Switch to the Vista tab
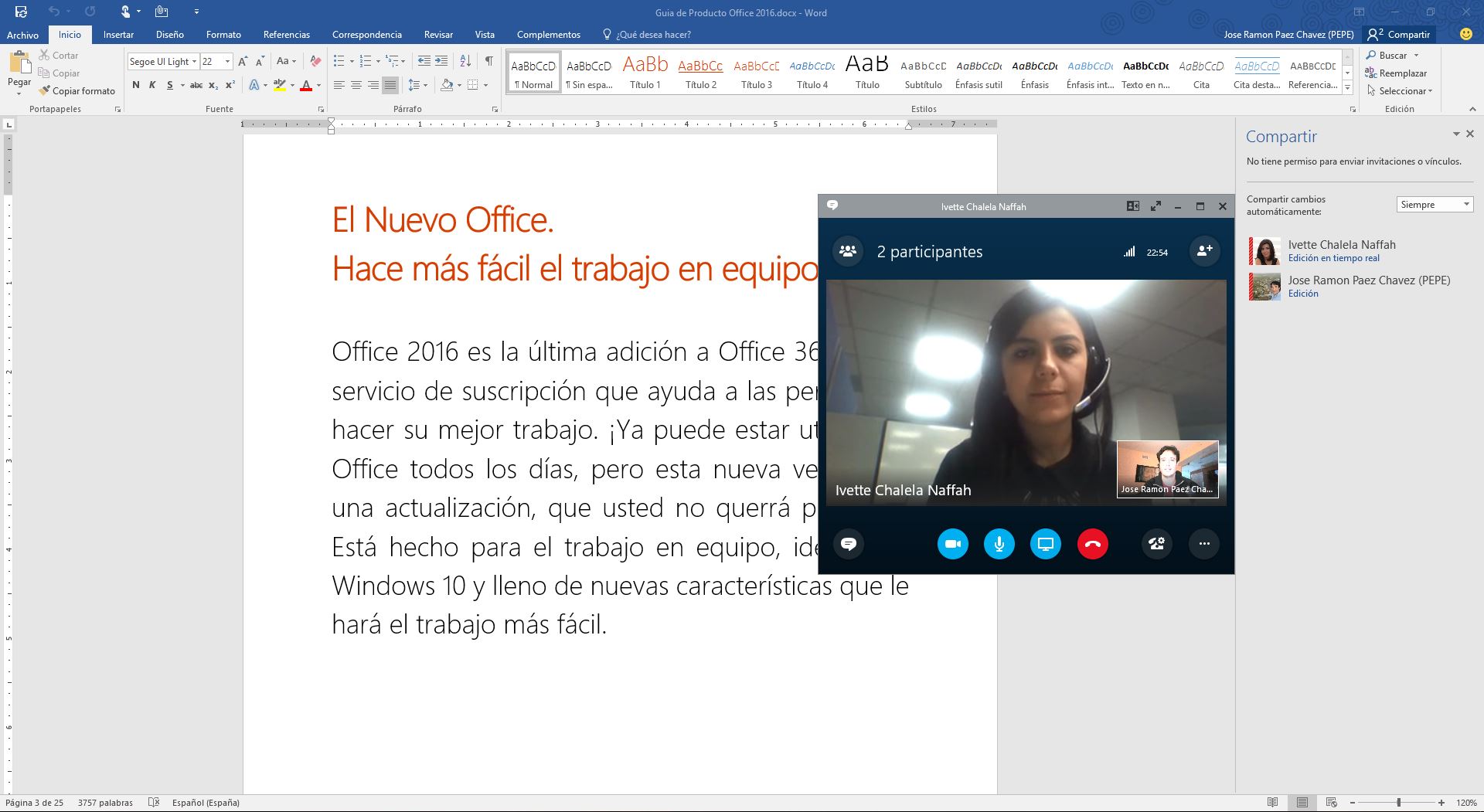The height and width of the screenshot is (812, 1484). point(485,35)
